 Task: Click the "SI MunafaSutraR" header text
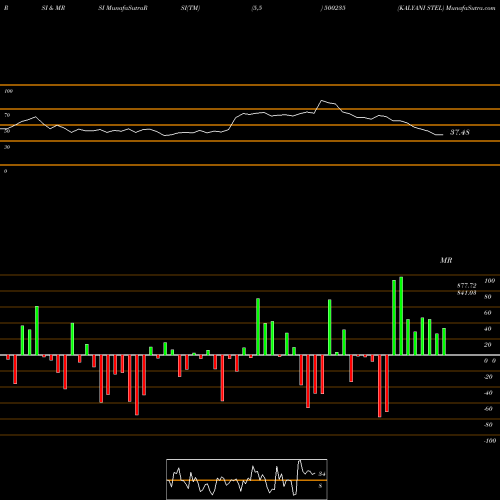(123, 8)
